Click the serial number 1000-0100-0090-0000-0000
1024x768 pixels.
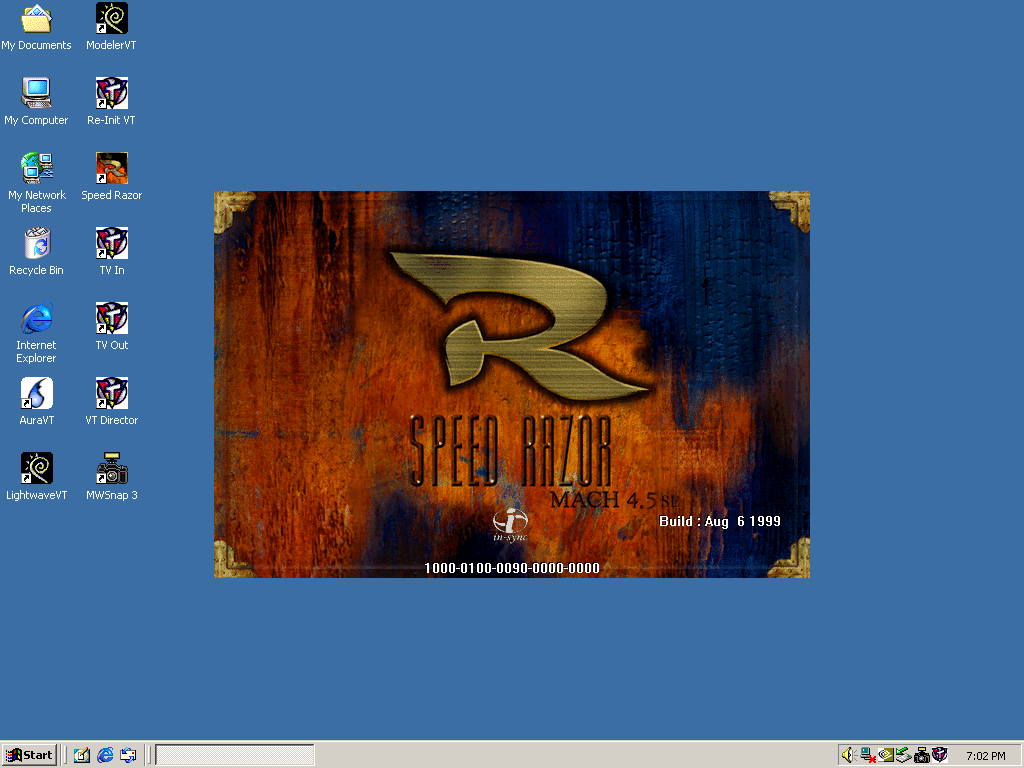[512, 568]
